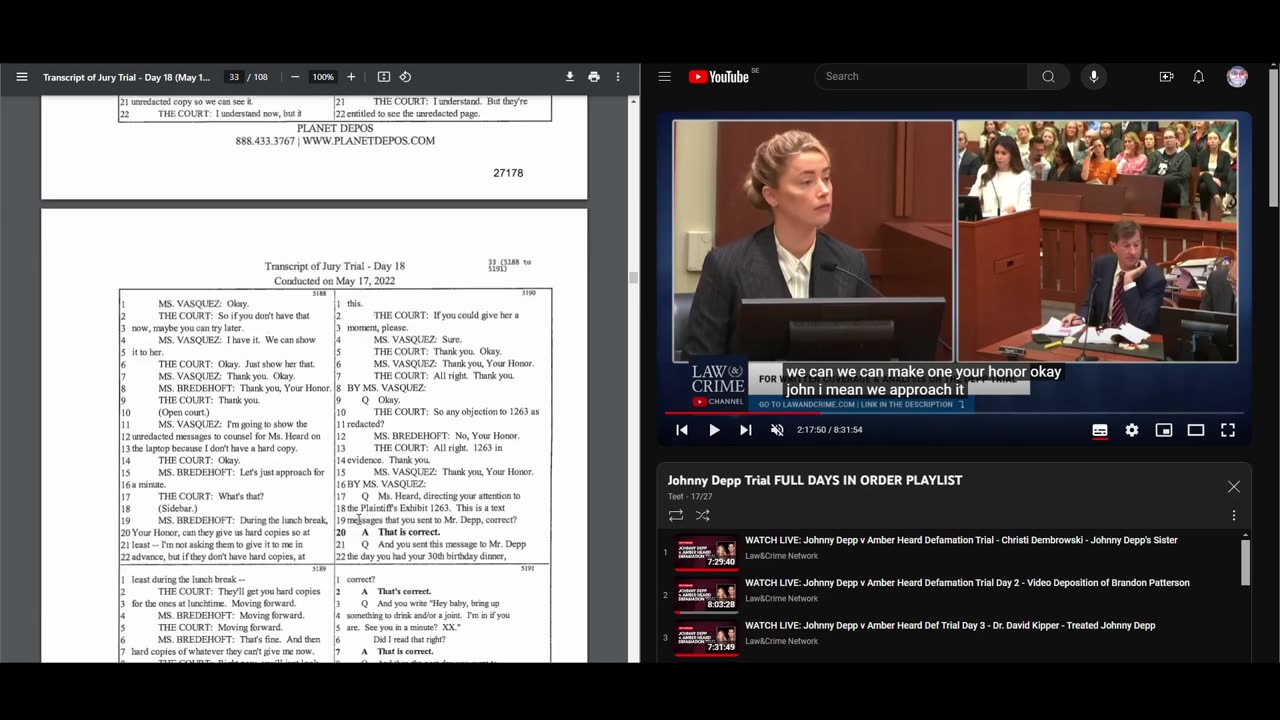Open Trial Day 2 Brandon Patterson thumbnail

(707, 595)
